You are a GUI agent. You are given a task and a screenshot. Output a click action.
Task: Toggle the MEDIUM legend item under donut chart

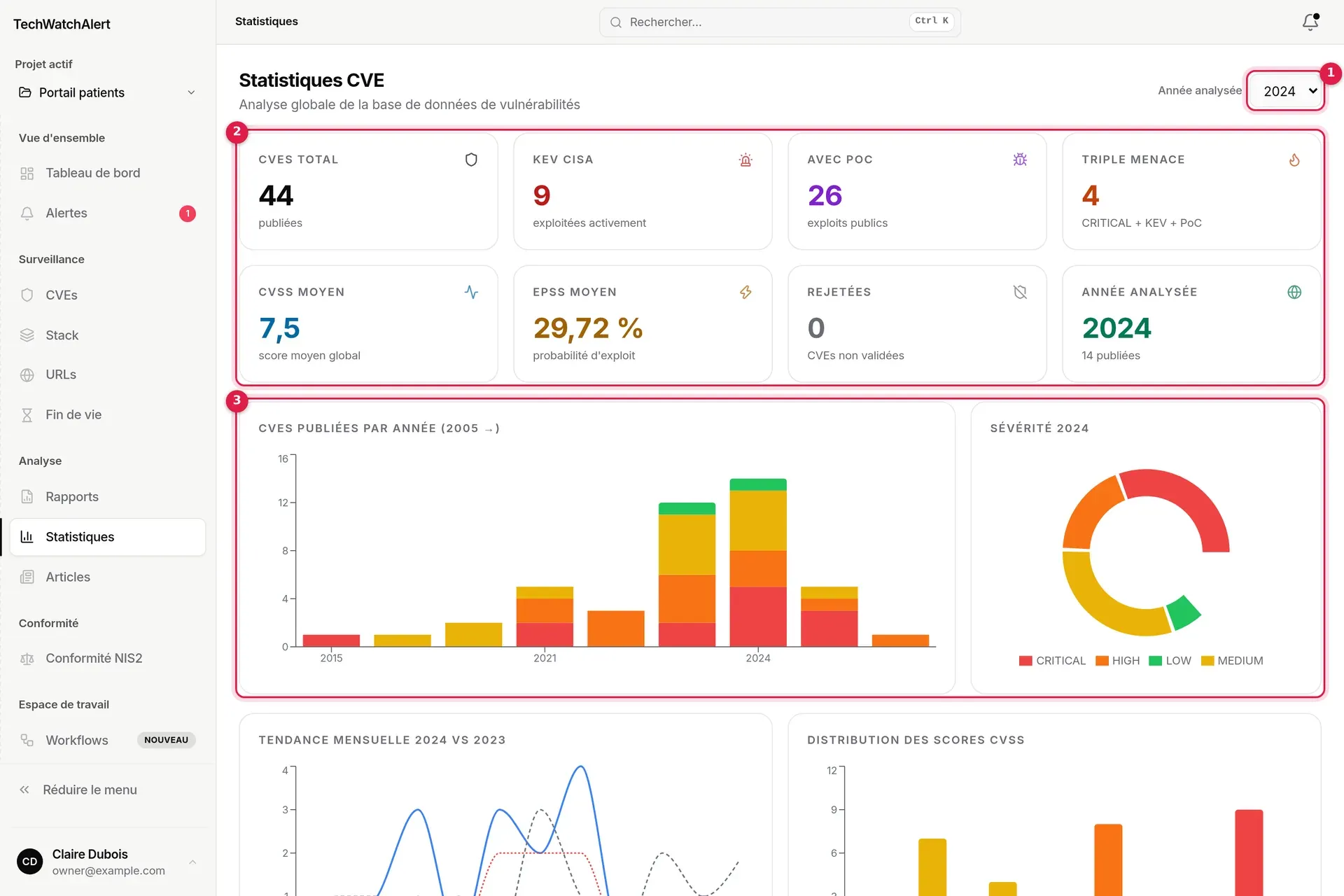1232,660
